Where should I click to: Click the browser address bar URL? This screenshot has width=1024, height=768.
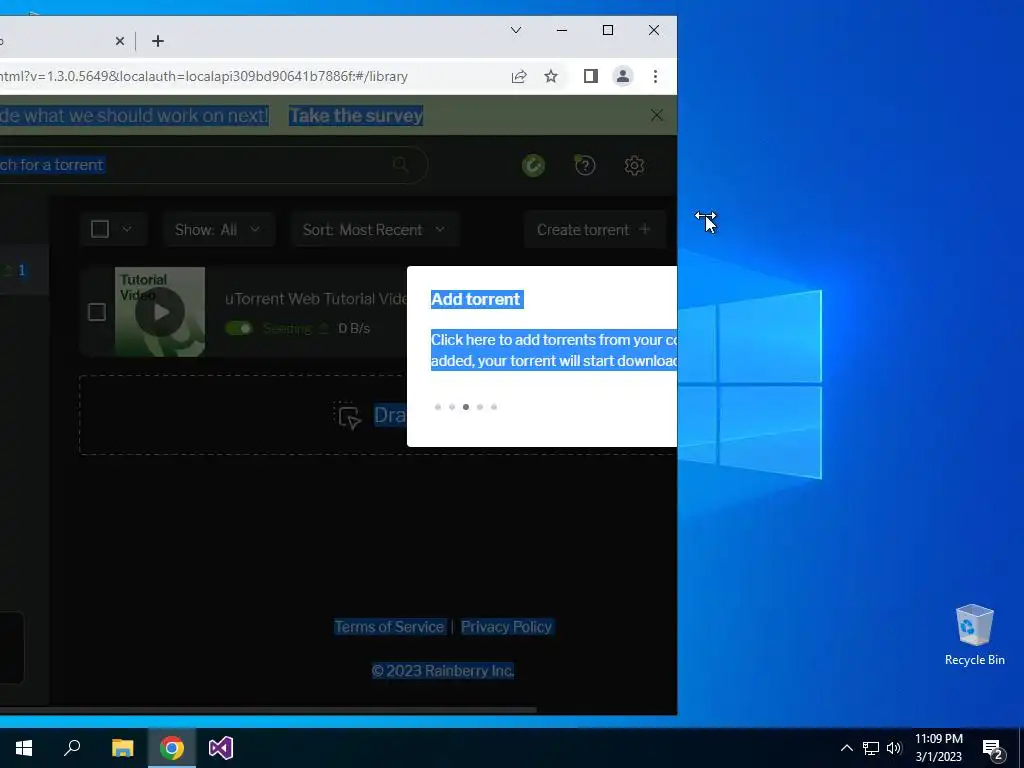tap(204, 76)
